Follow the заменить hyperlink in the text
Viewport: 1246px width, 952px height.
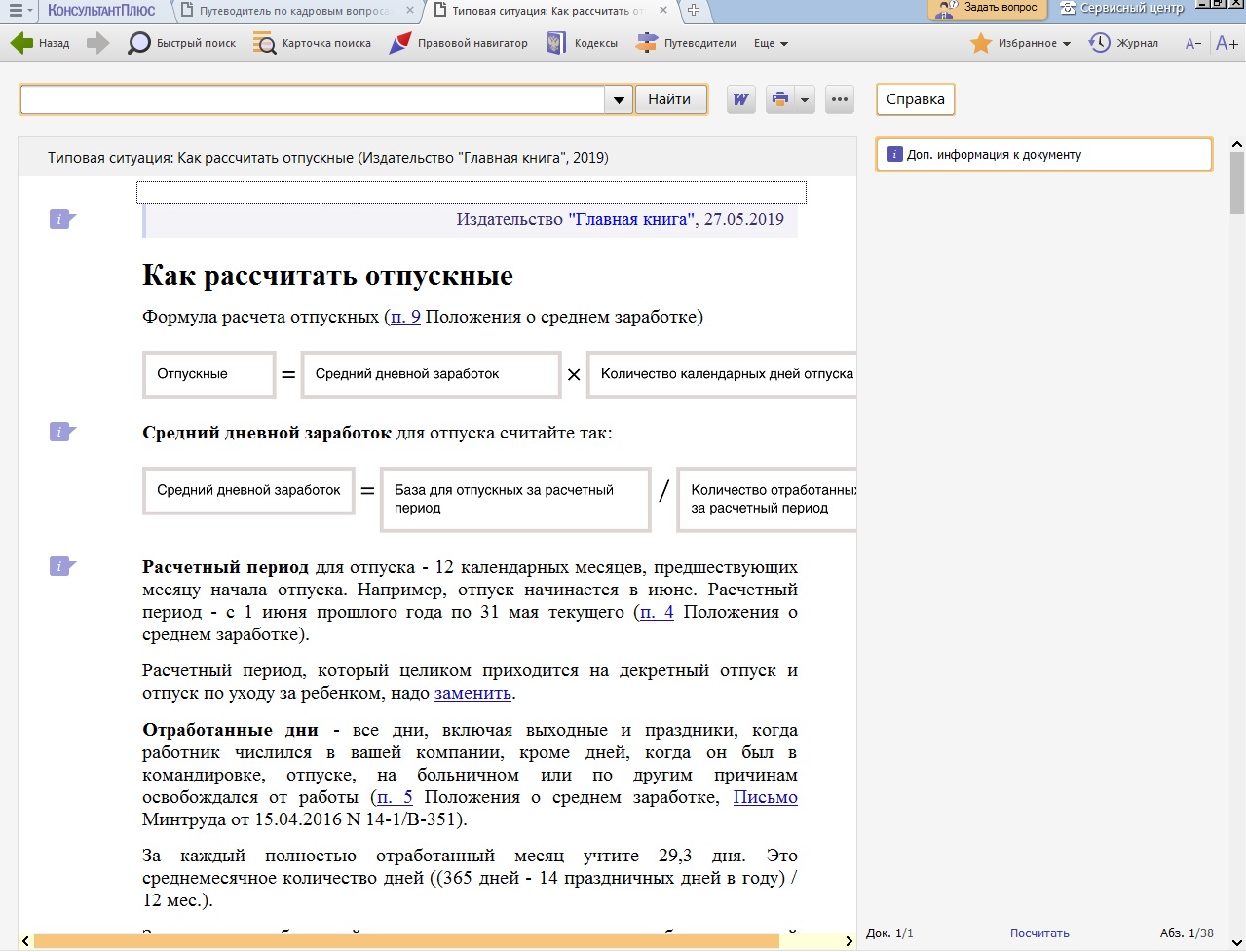coord(472,694)
